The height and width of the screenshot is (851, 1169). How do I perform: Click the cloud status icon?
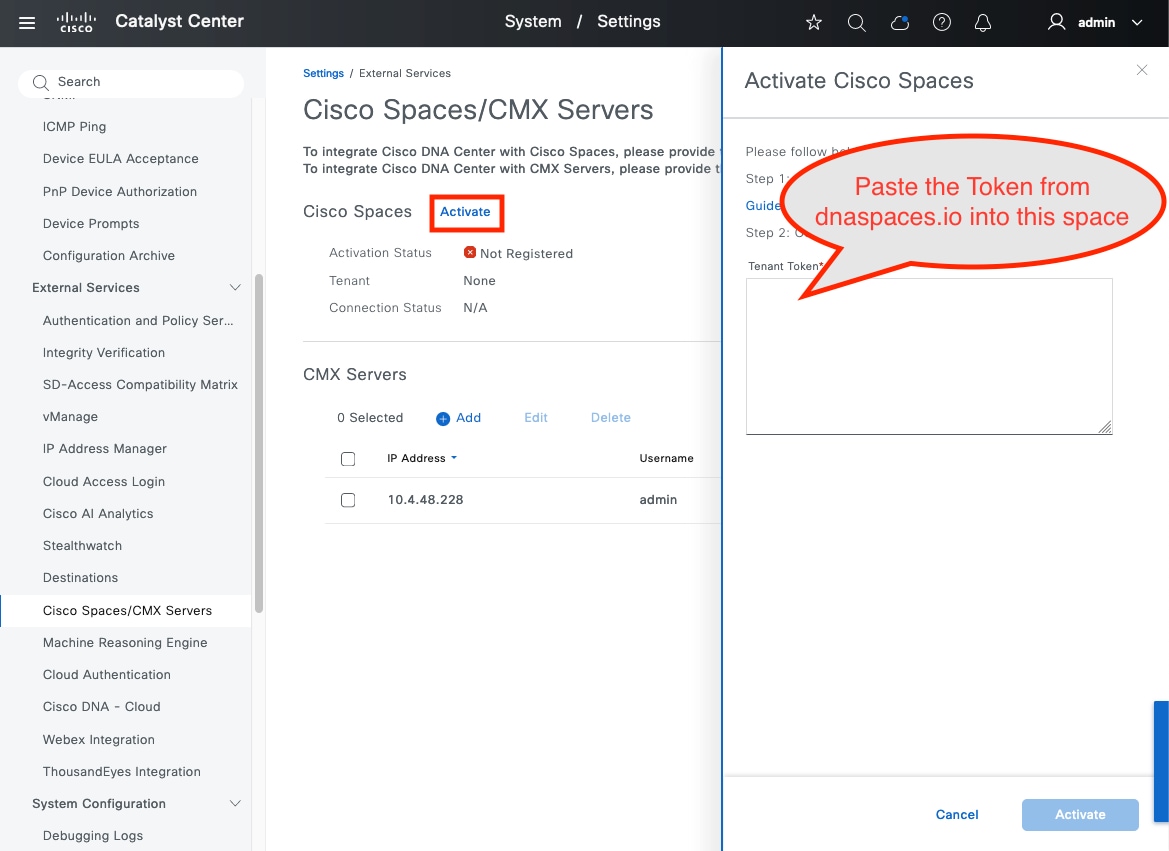tap(900, 22)
